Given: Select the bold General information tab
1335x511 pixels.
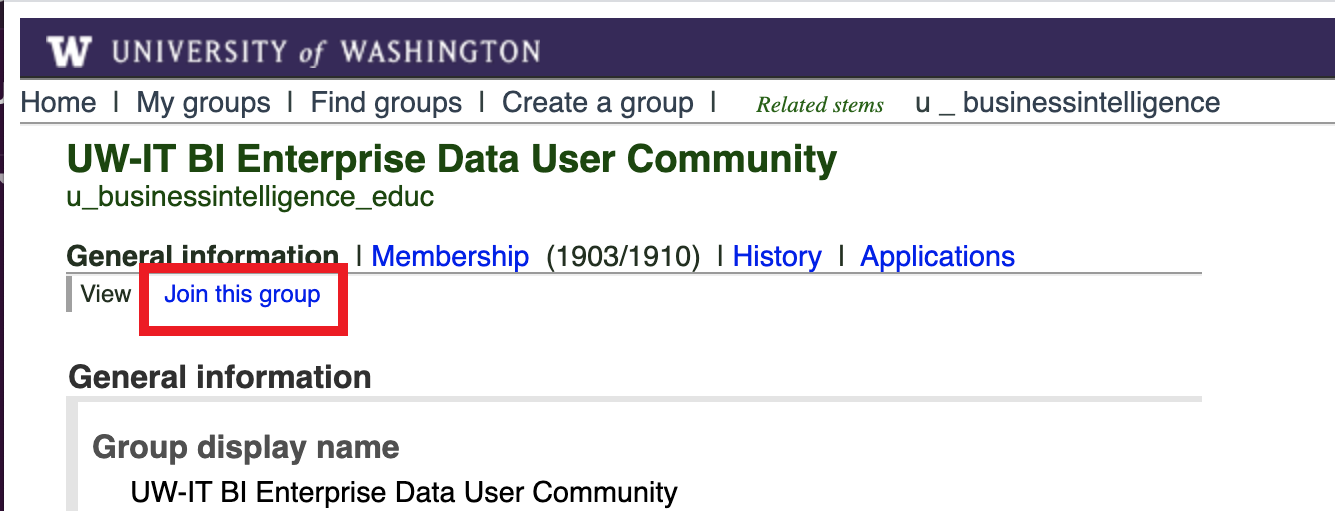Looking at the screenshot, I should (203, 256).
